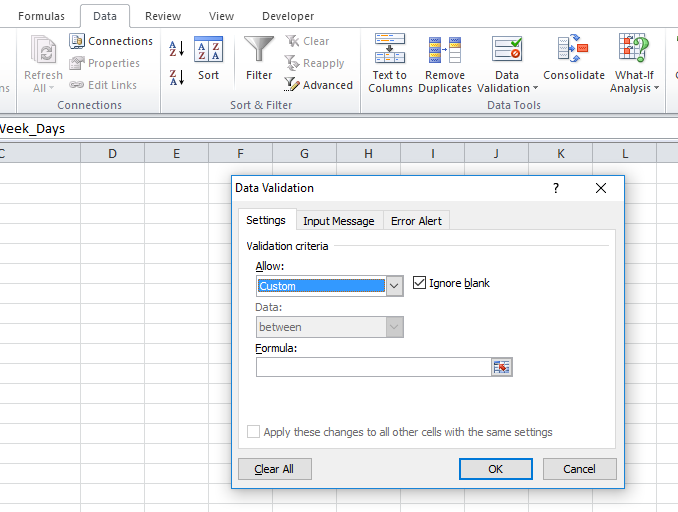Switch to the Formulas ribbon tab
Screen dimensions: 678x512
tap(42, 16)
